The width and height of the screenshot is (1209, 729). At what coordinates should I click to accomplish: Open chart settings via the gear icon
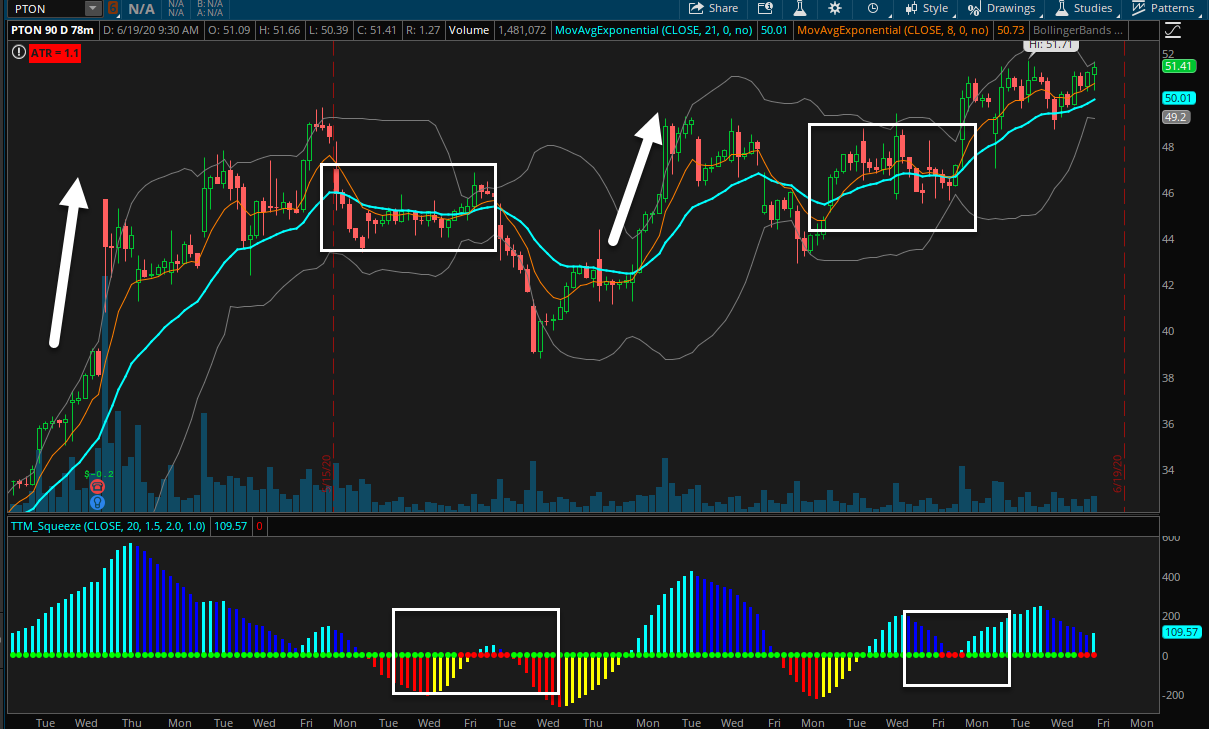835,8
